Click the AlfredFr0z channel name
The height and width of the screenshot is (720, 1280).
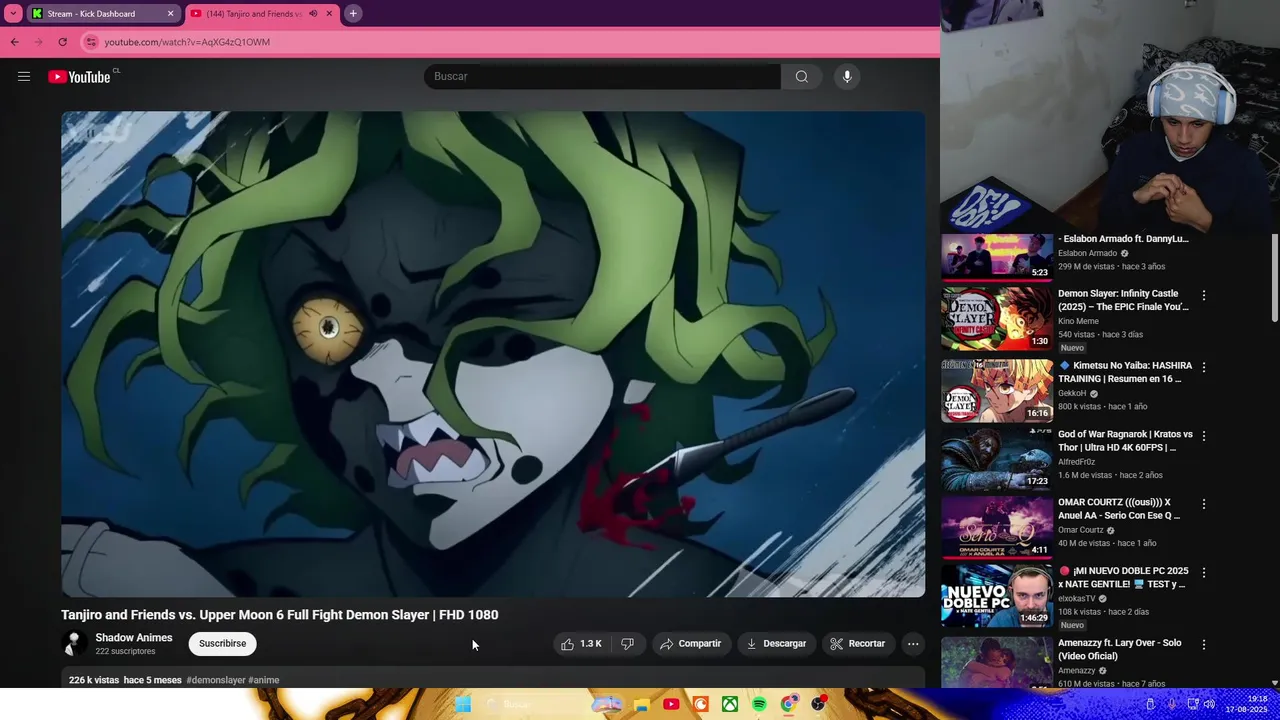[1077, 462]
